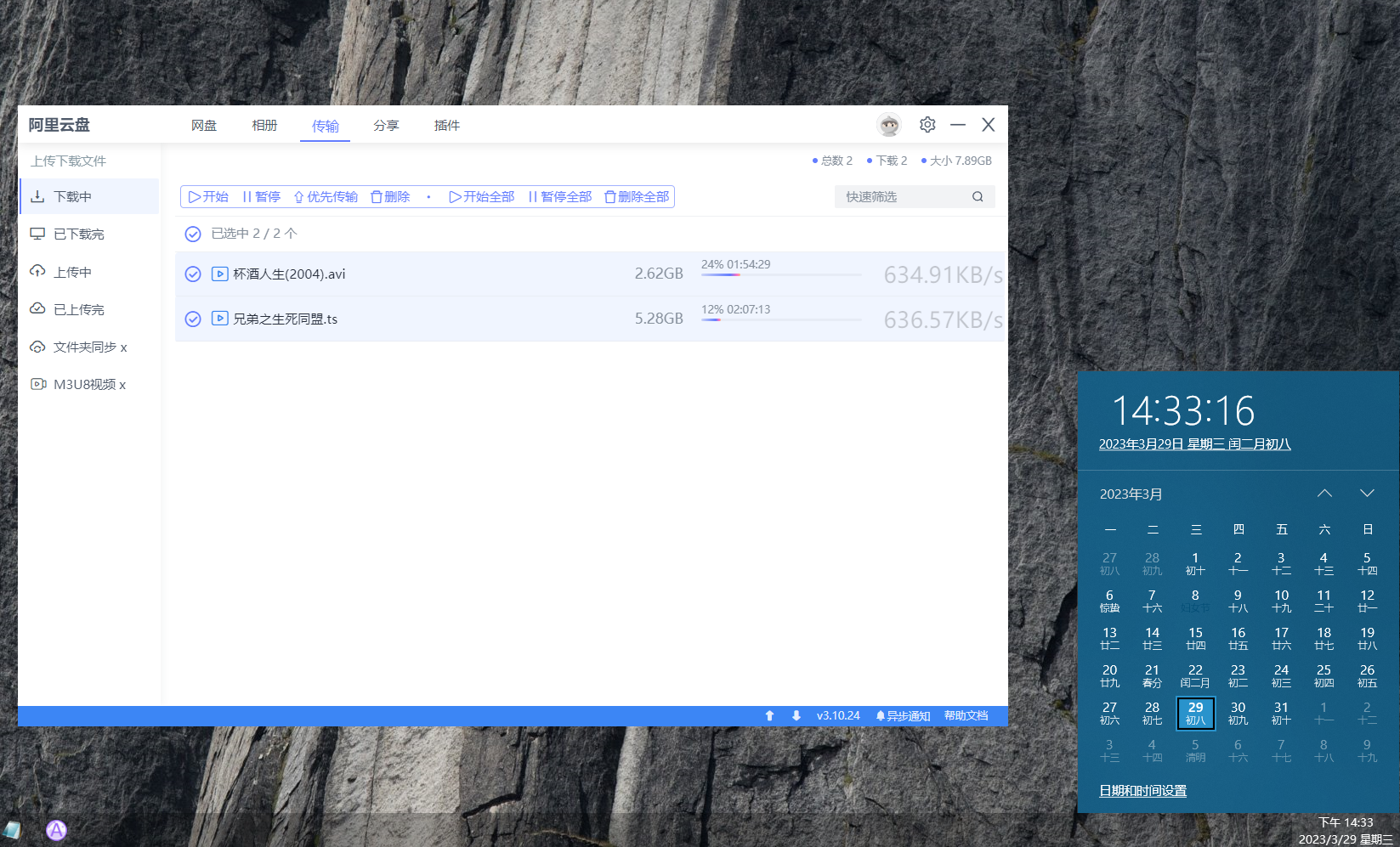Open the settings gear icon
Image resolution: width=1400 pixels, height=847 pixels.
[x=927, y=125]
